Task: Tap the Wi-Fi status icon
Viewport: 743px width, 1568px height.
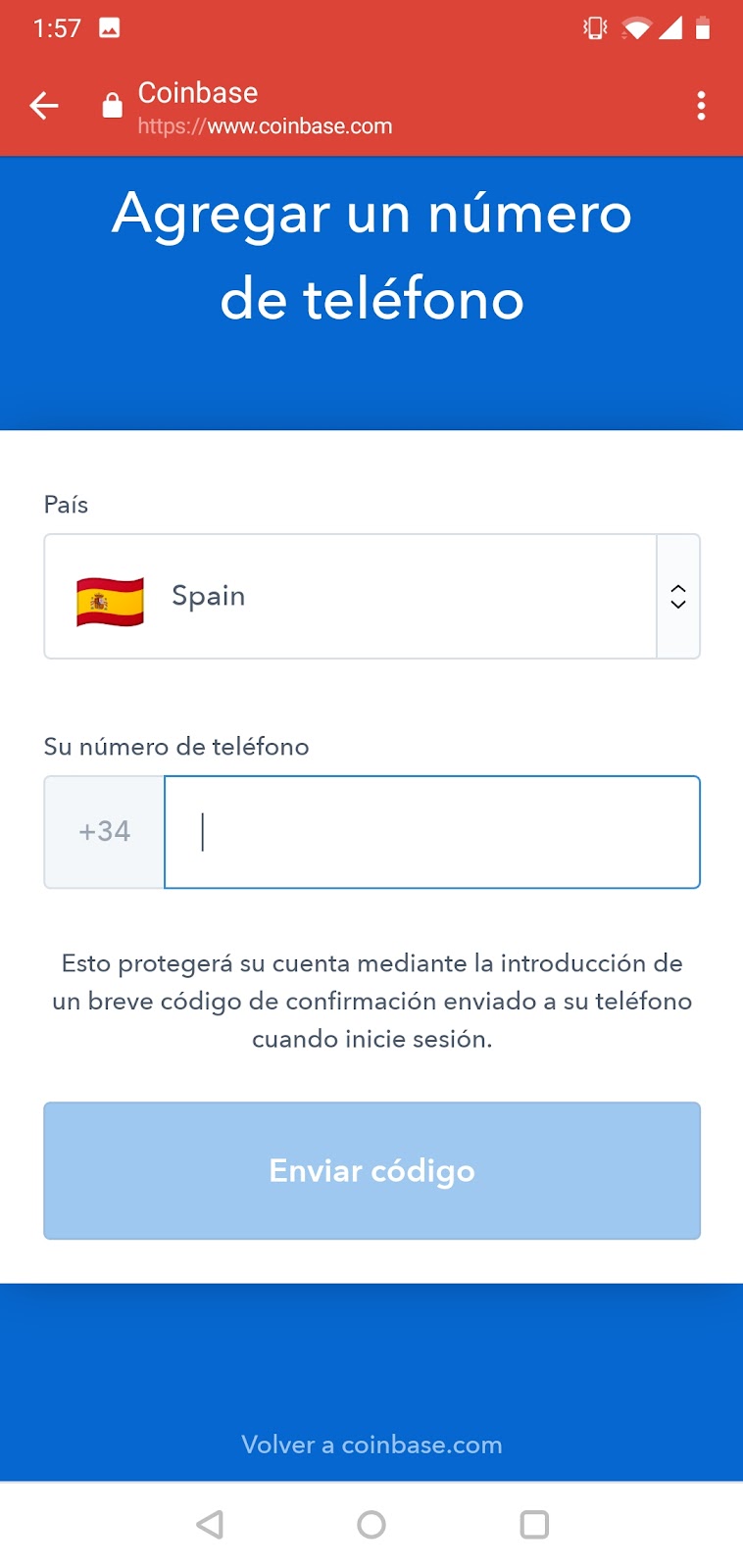Action: pyautogui.click(x=636, y=27)
